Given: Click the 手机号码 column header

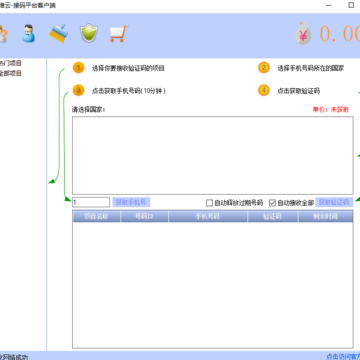Looking at the screenshot, I should pyautogui.click(x=208, y=216).
